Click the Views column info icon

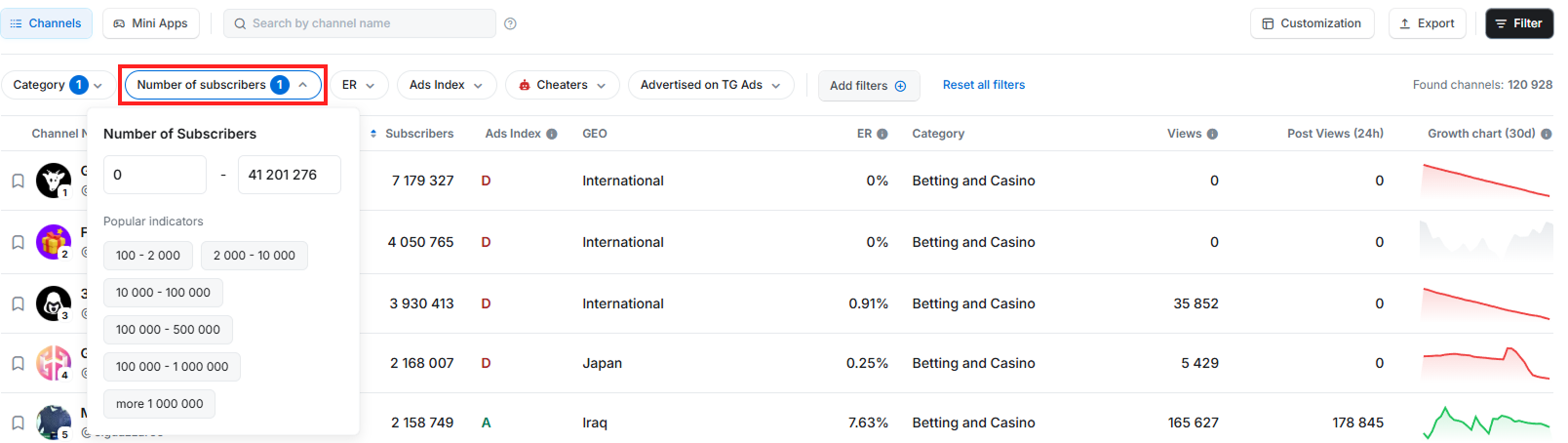point(1212,134)
